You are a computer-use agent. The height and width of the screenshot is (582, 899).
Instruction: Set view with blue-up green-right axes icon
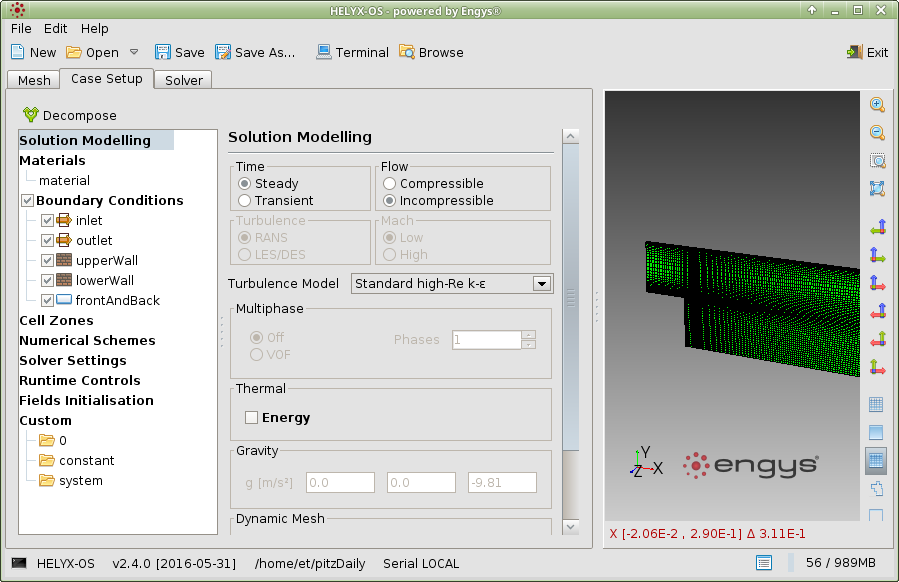coord(877,255)
